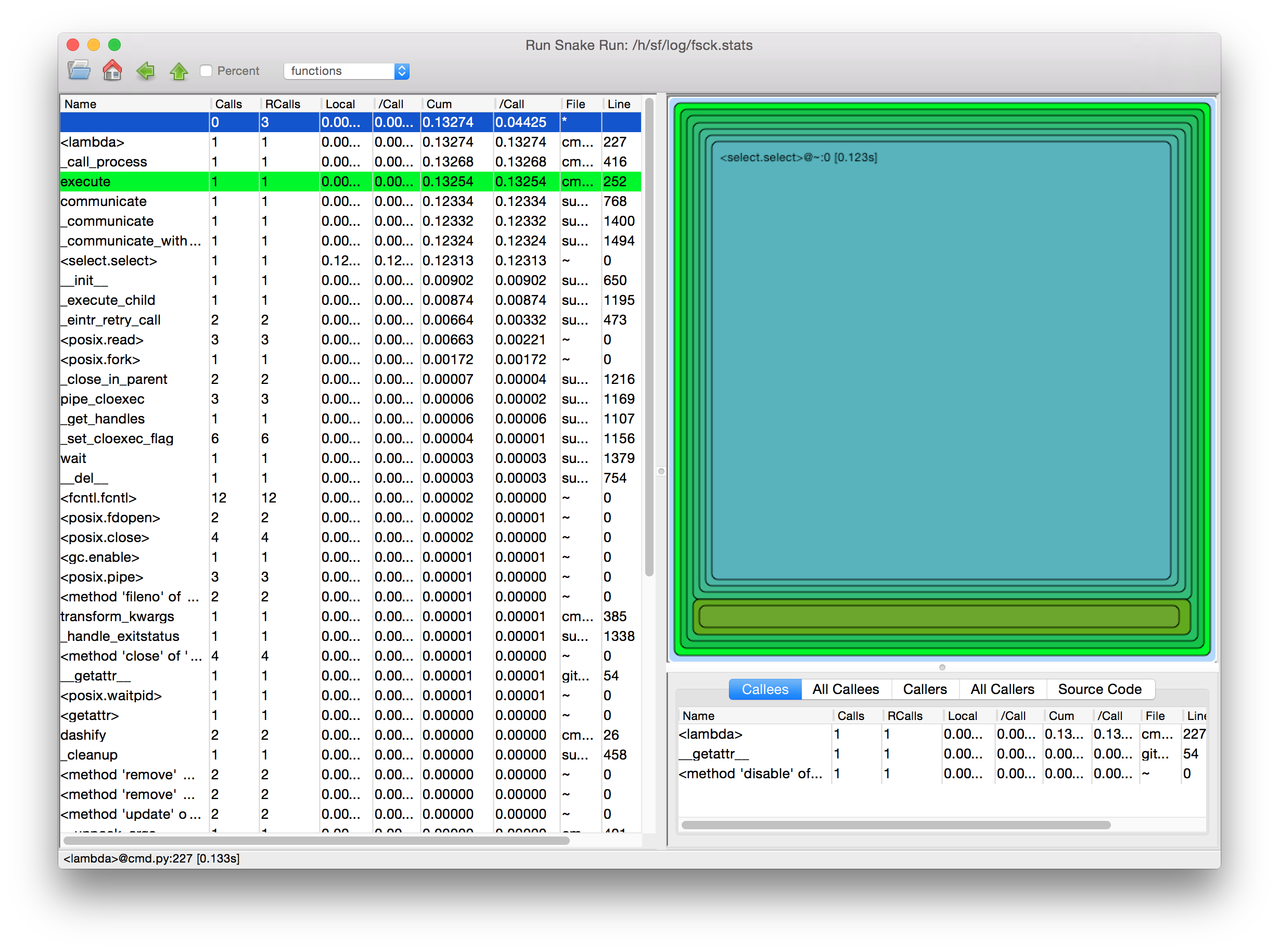Click the open file folder icon
The width and height of the screenshot is (1279, 952).
click(x=79, y=70)
